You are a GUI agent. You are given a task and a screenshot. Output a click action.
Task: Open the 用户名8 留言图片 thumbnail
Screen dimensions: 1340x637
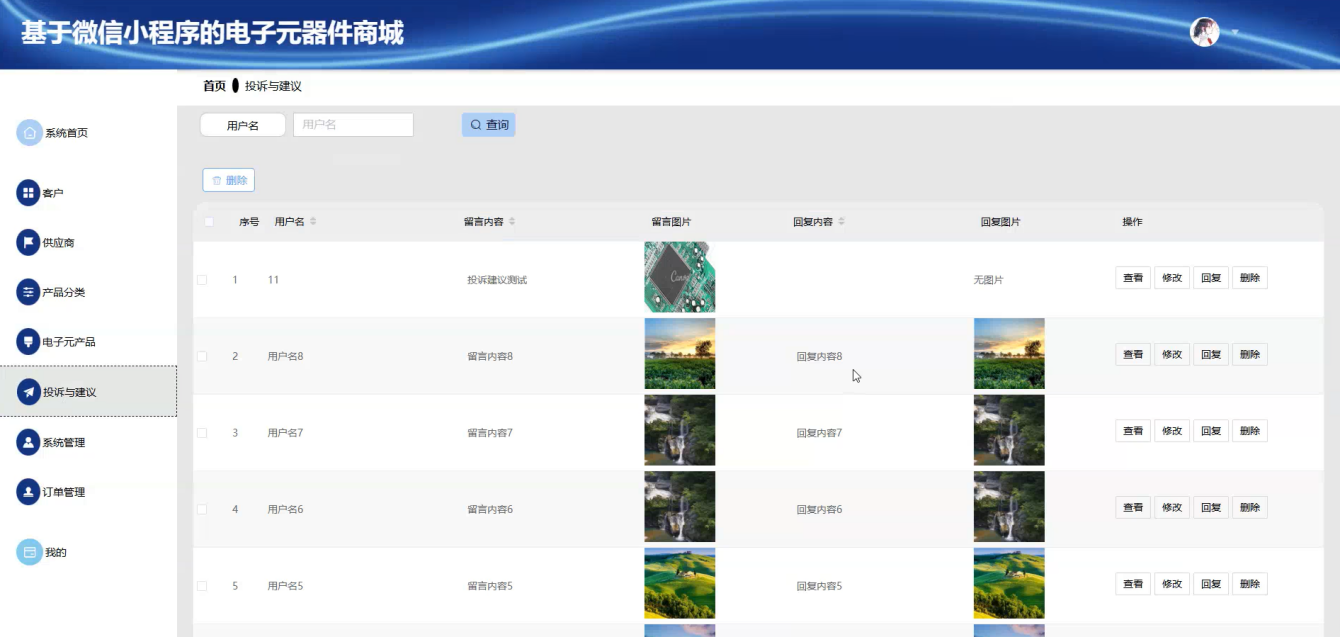[680, 354]
